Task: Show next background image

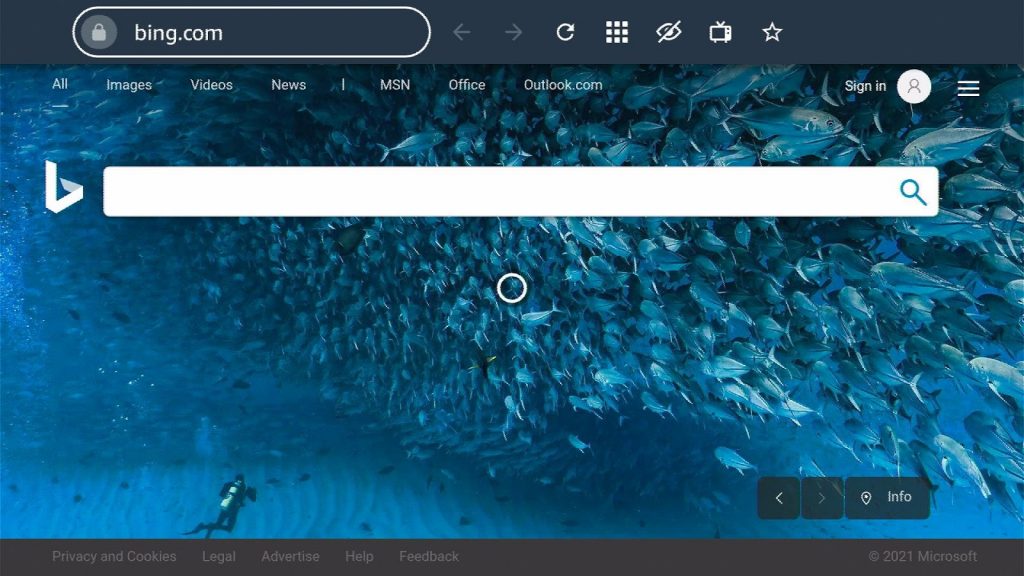Action: [822, 498]
